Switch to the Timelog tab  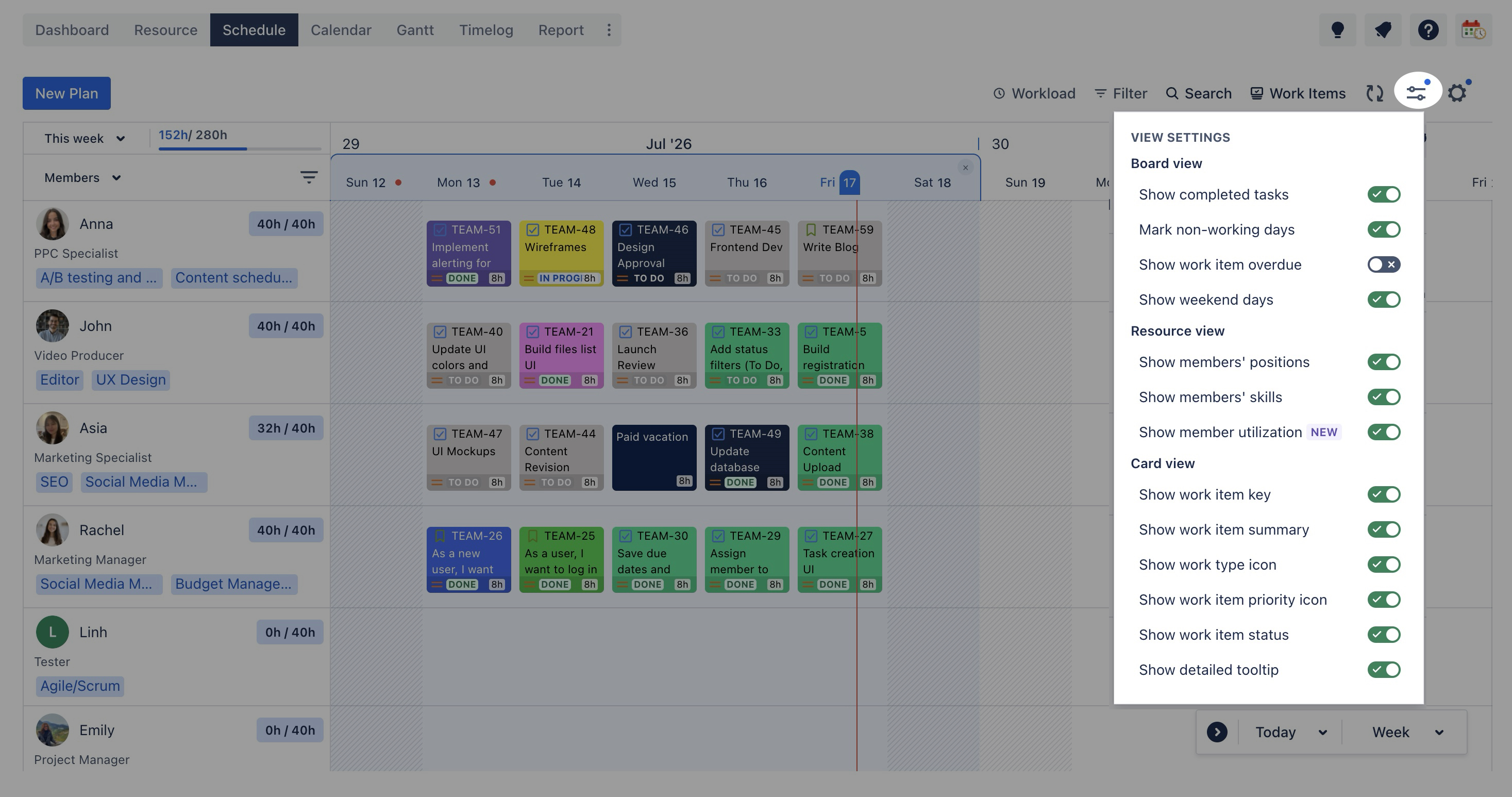pos(486,30)
